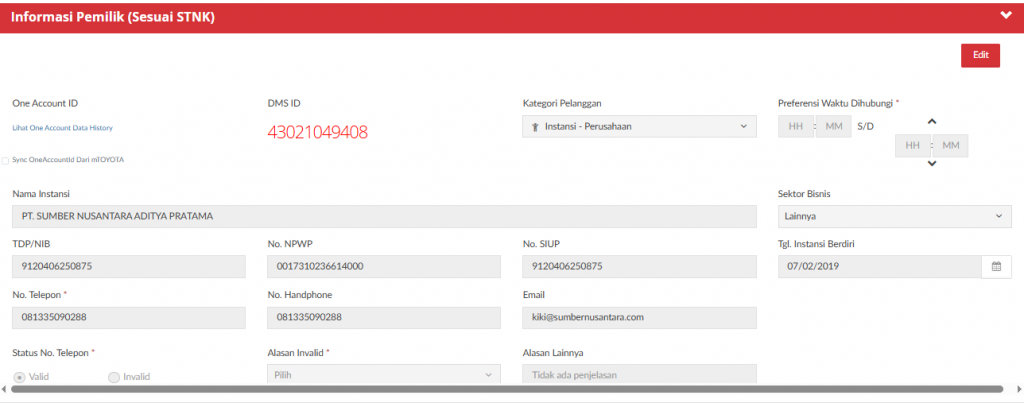Click the Email input field
Image resolution: width=1024 pixels, height=403 pixels.
pyautogui.click(x=639, y=317)
